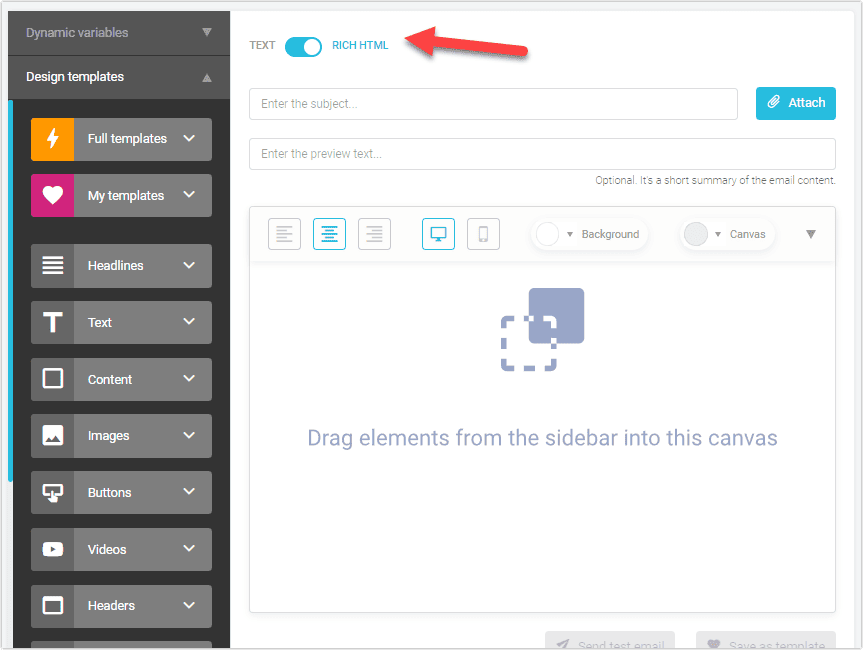Click the Videos play icon
864x651 pixels.
(52, 550)
